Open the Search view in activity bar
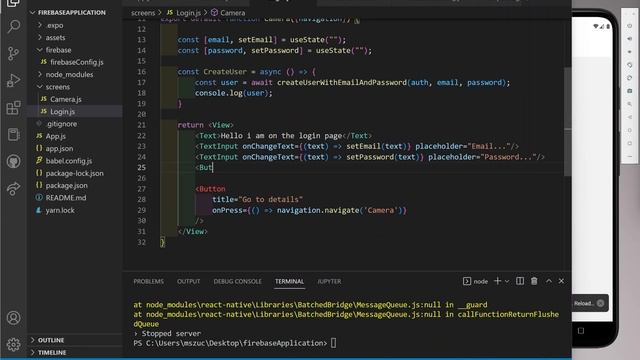The width and height of the screenshot is (640, 360). point(13,27)
